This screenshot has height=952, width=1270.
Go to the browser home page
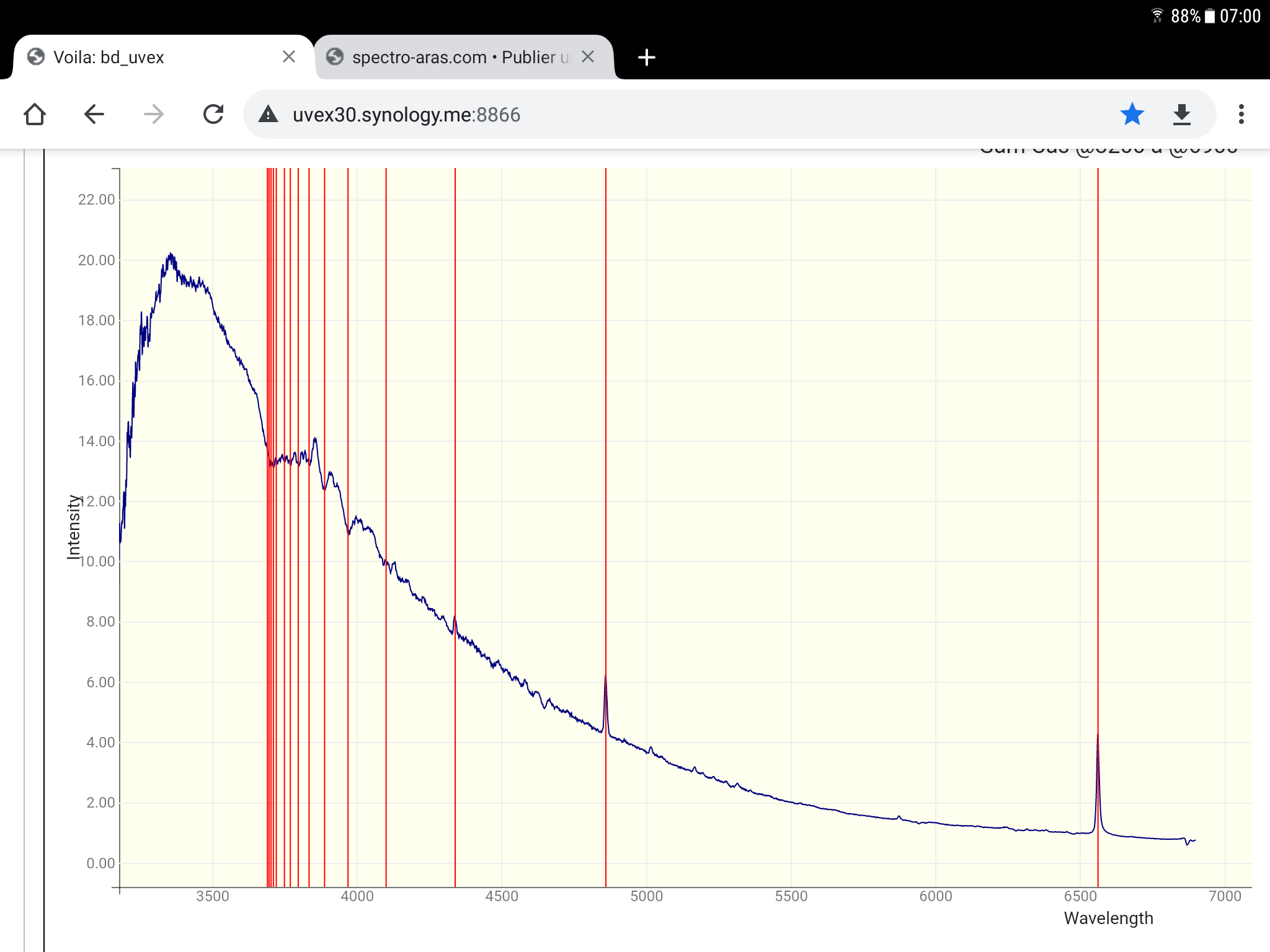click(35, 114)
